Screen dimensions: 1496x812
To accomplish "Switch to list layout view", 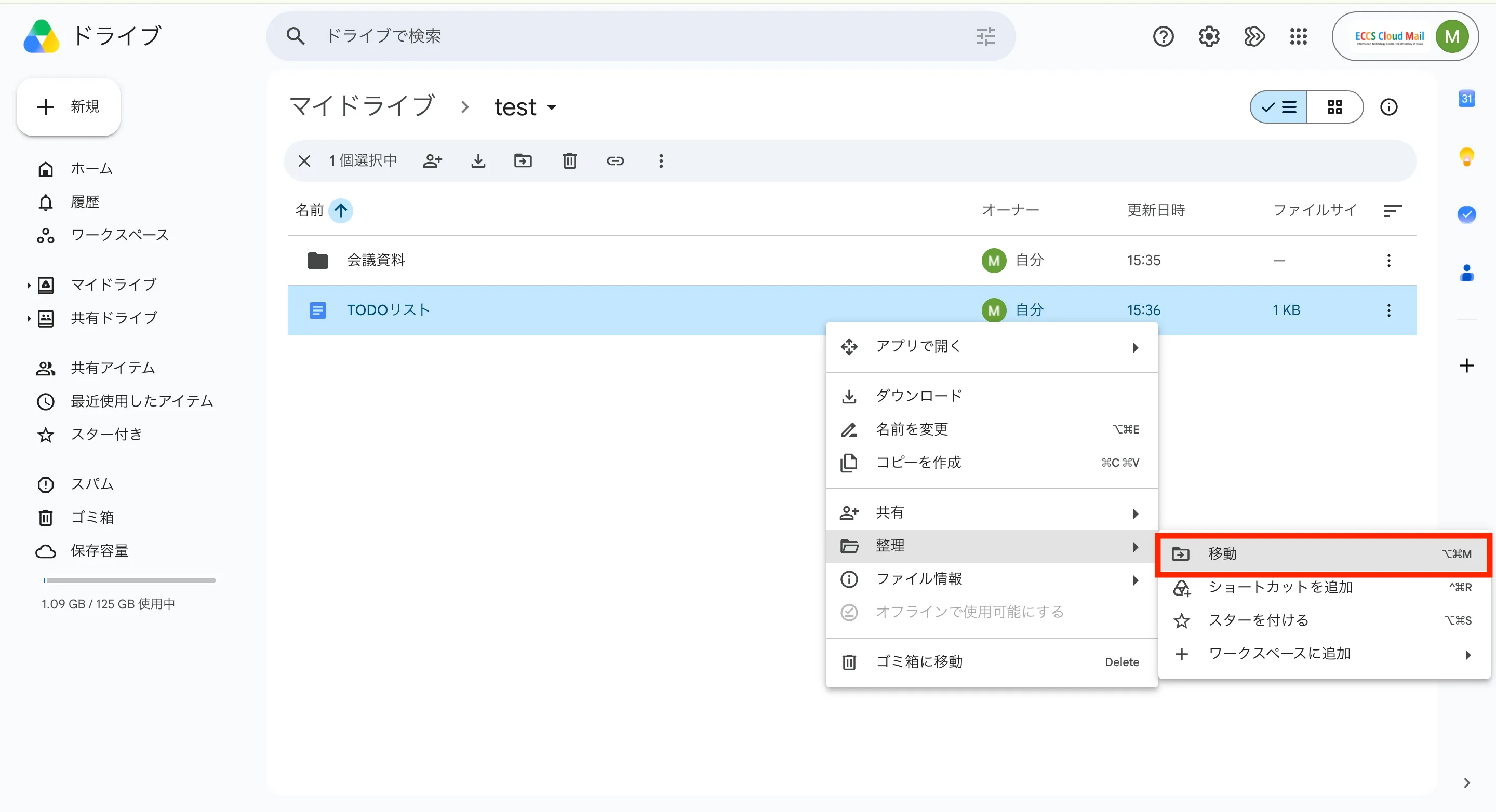I will point(1279,107).
